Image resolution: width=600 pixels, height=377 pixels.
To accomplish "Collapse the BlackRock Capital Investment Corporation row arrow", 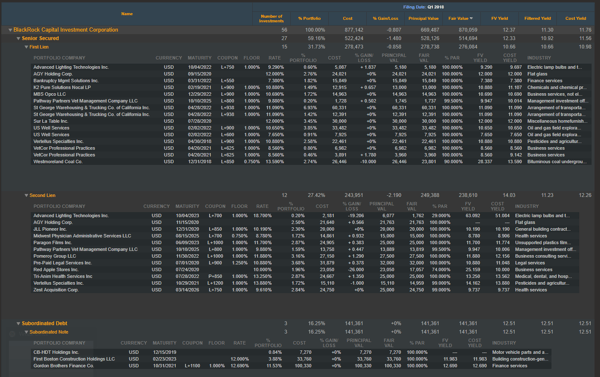I will (x=10, y=30).
